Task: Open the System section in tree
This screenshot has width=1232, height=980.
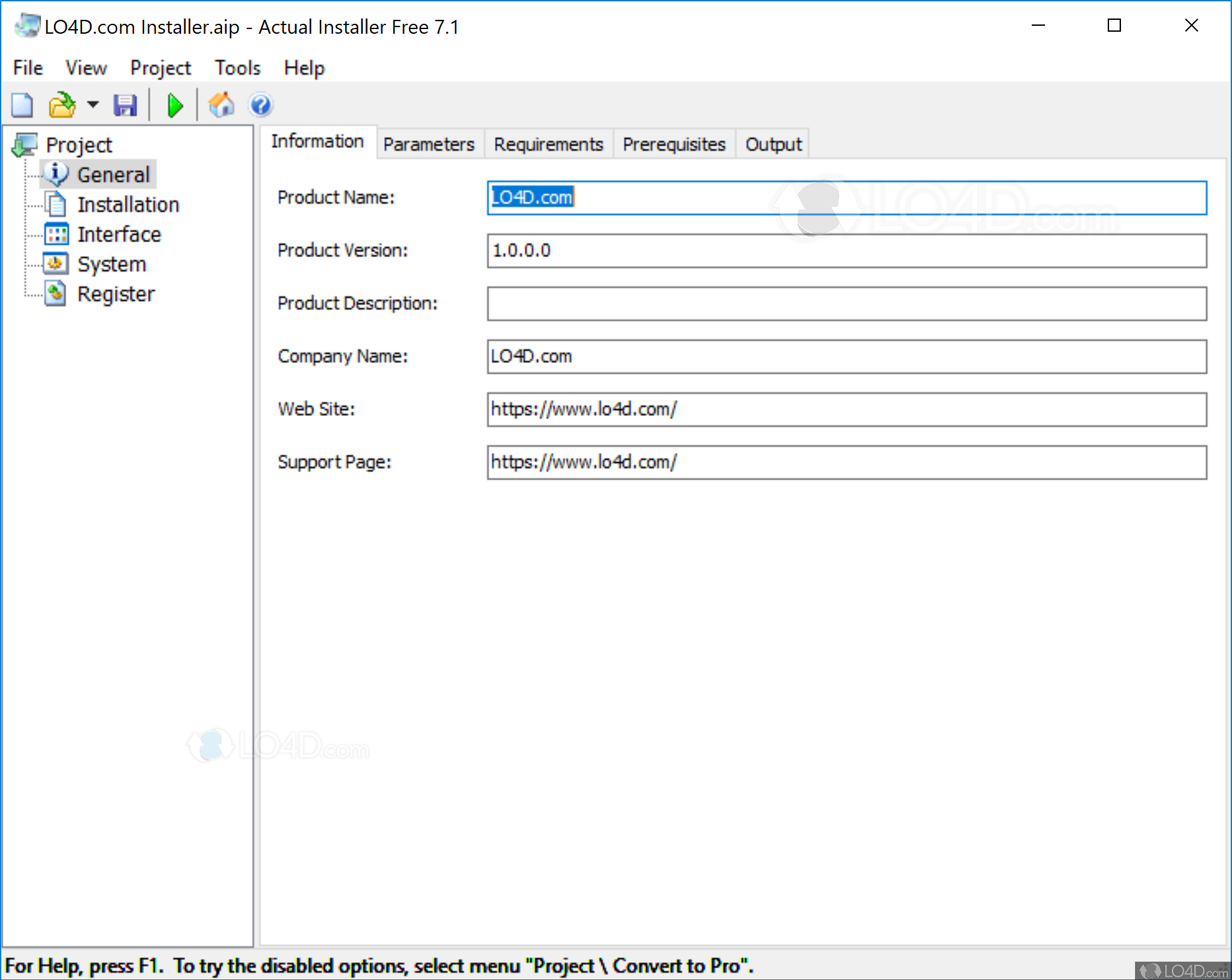Action: [x=111, y=264]
